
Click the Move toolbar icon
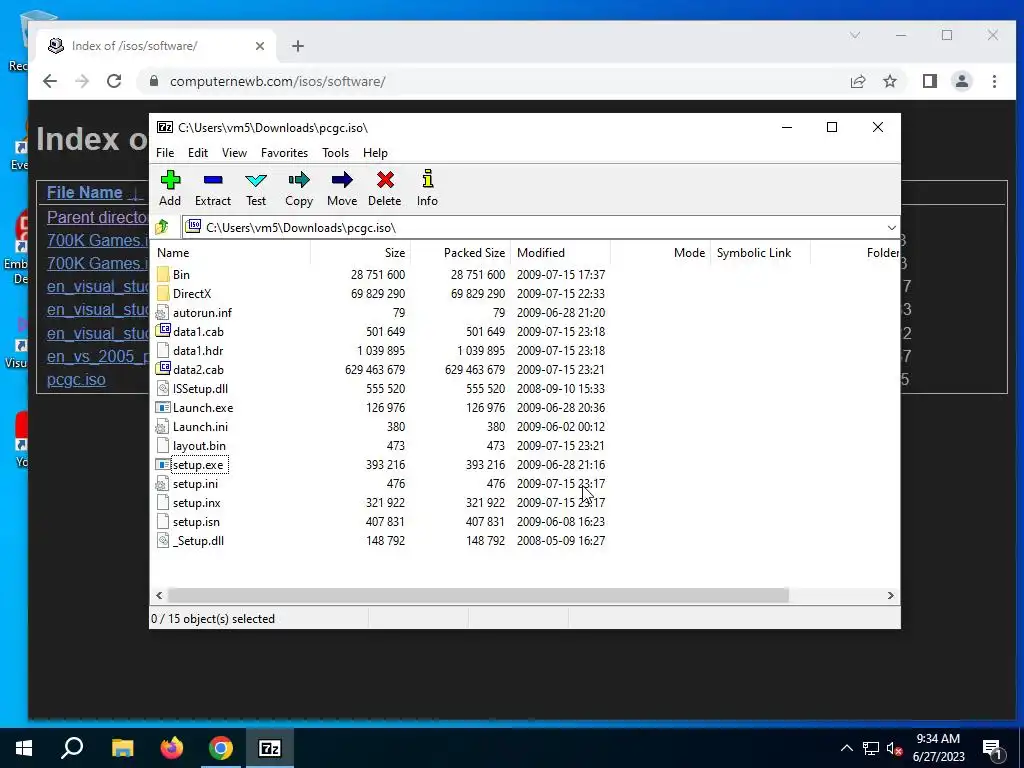tap(342, 180)
